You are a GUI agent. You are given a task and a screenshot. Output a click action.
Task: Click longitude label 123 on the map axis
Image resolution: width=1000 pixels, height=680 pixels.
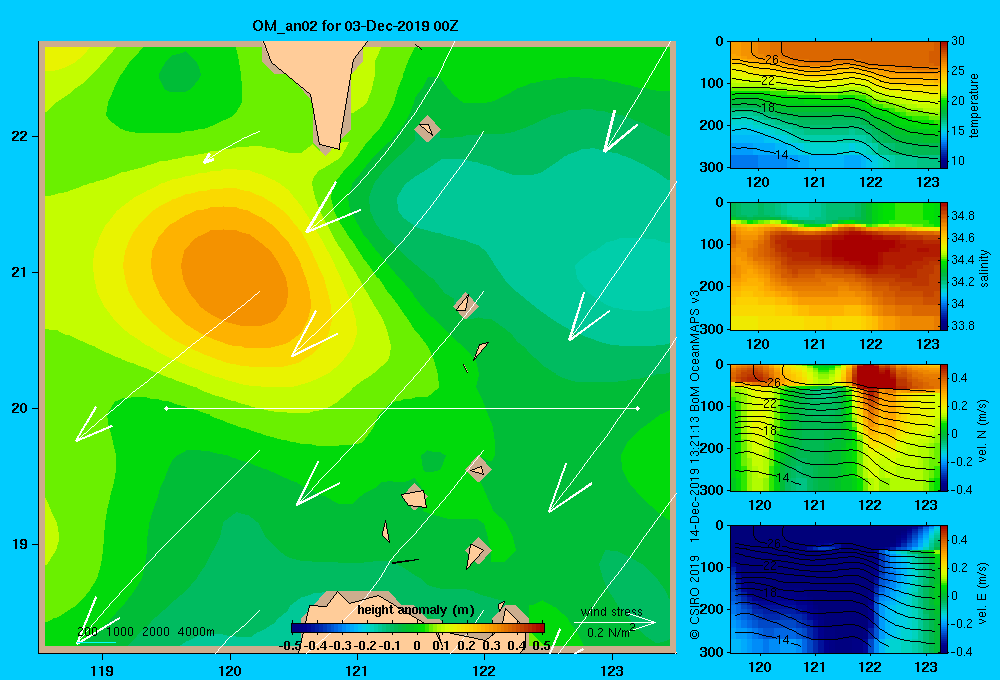[612, 670]
